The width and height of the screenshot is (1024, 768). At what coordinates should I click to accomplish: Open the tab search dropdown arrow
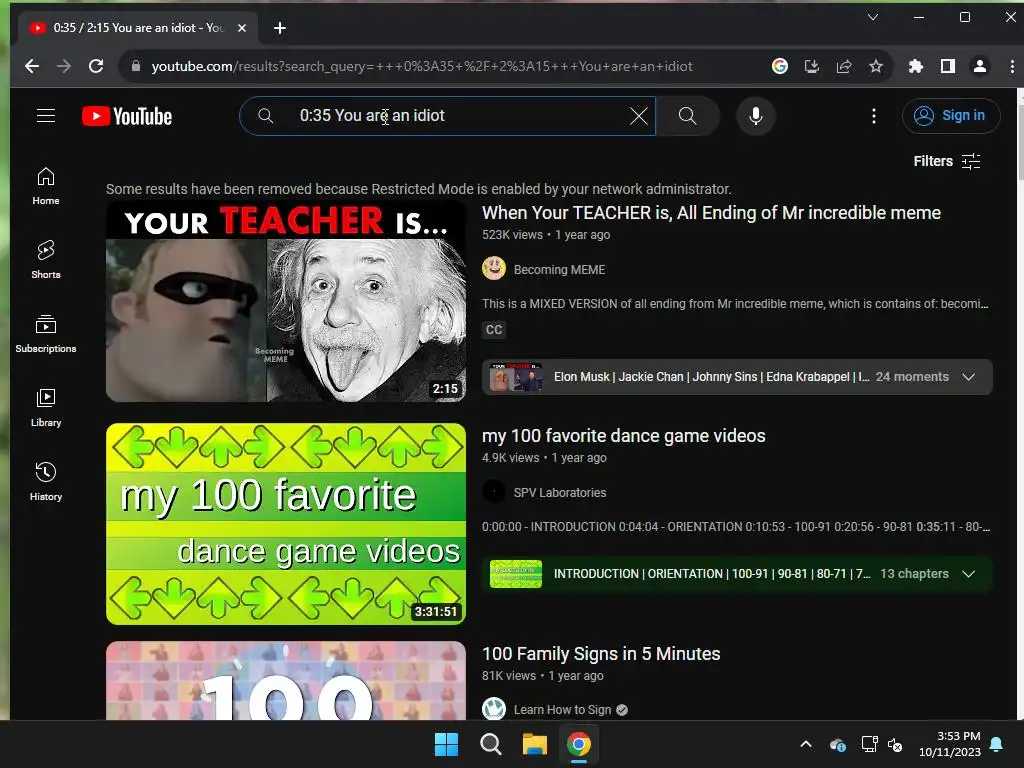pos(872,17)
